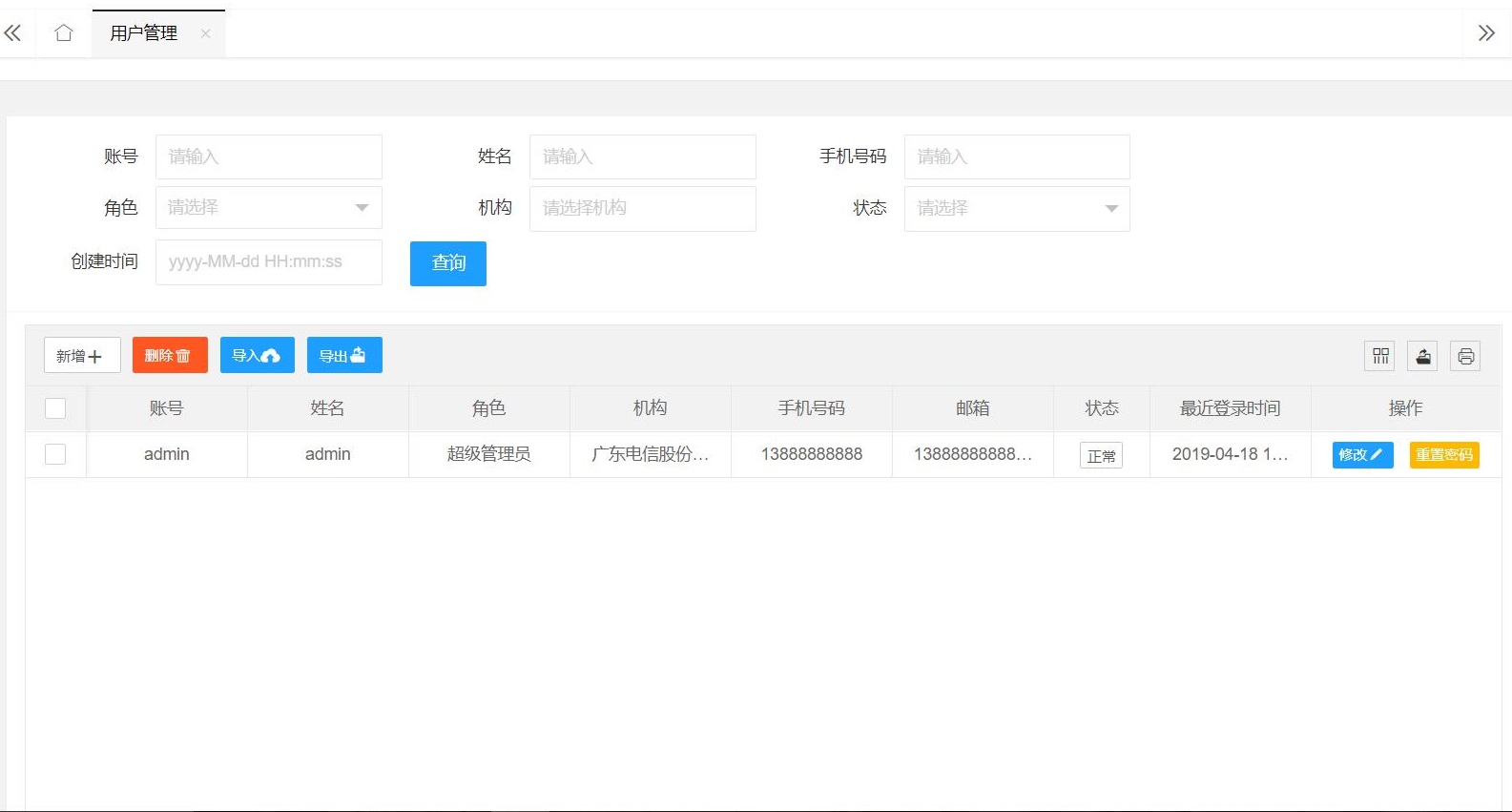Image resolution: width=1512 pixels, height=812 pixels.
Task: Click the blue 查询 search button
Action: pos(448,263)
